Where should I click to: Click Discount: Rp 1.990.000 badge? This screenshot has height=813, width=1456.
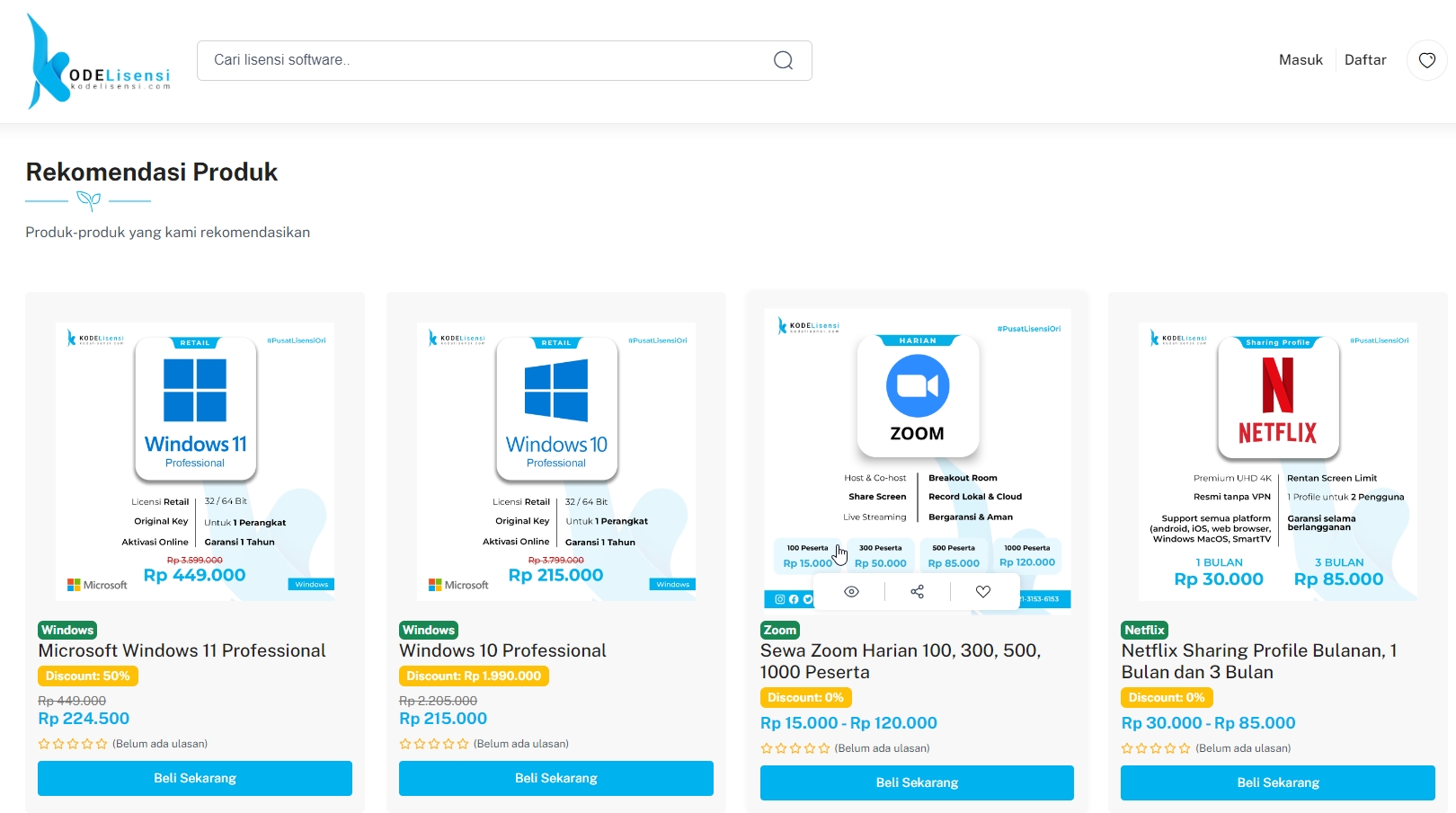point(474,676)
